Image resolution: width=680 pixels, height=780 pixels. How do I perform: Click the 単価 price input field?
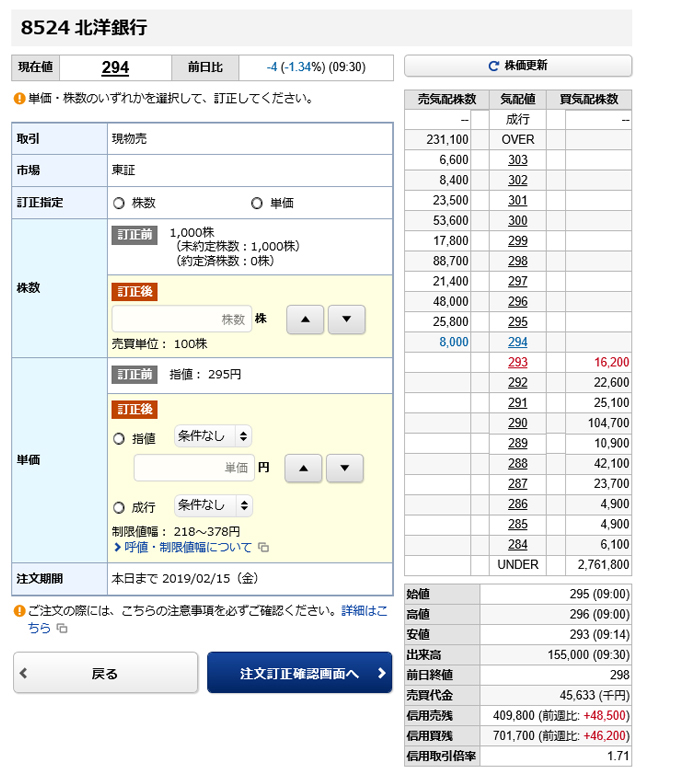pos(194,468)
